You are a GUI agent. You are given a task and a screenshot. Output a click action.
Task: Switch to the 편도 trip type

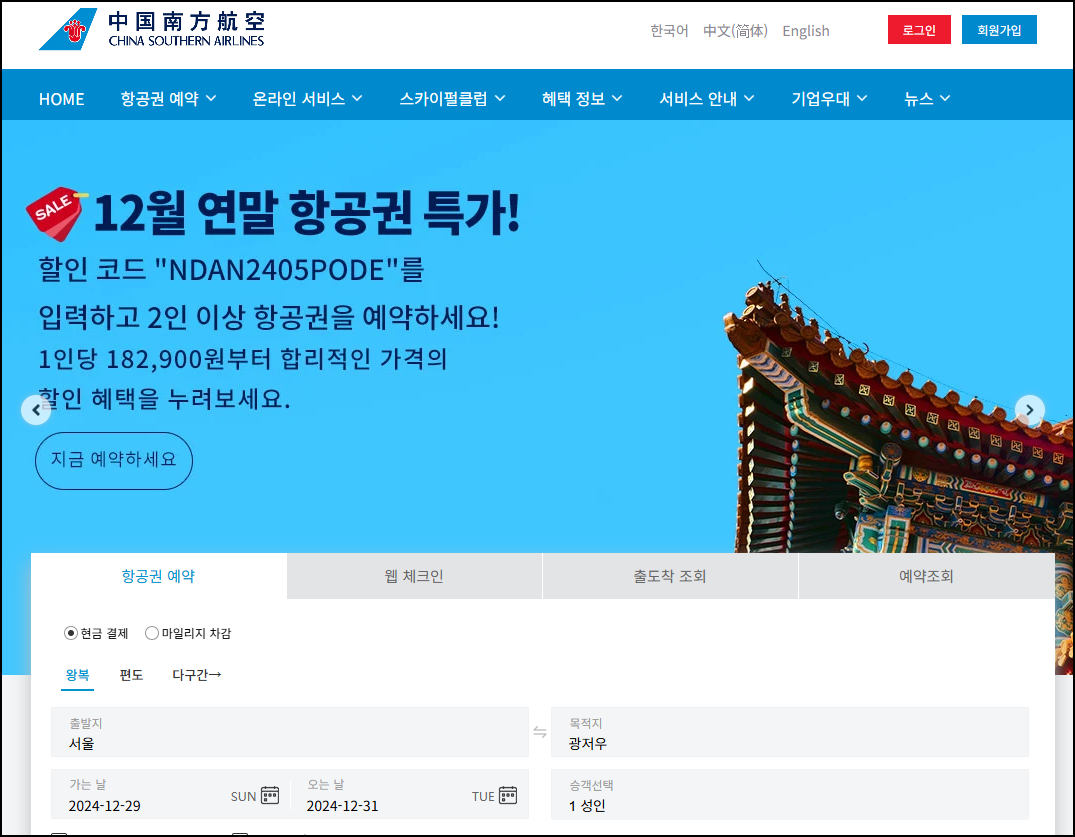pyautogui.click(x=131, y=675)
